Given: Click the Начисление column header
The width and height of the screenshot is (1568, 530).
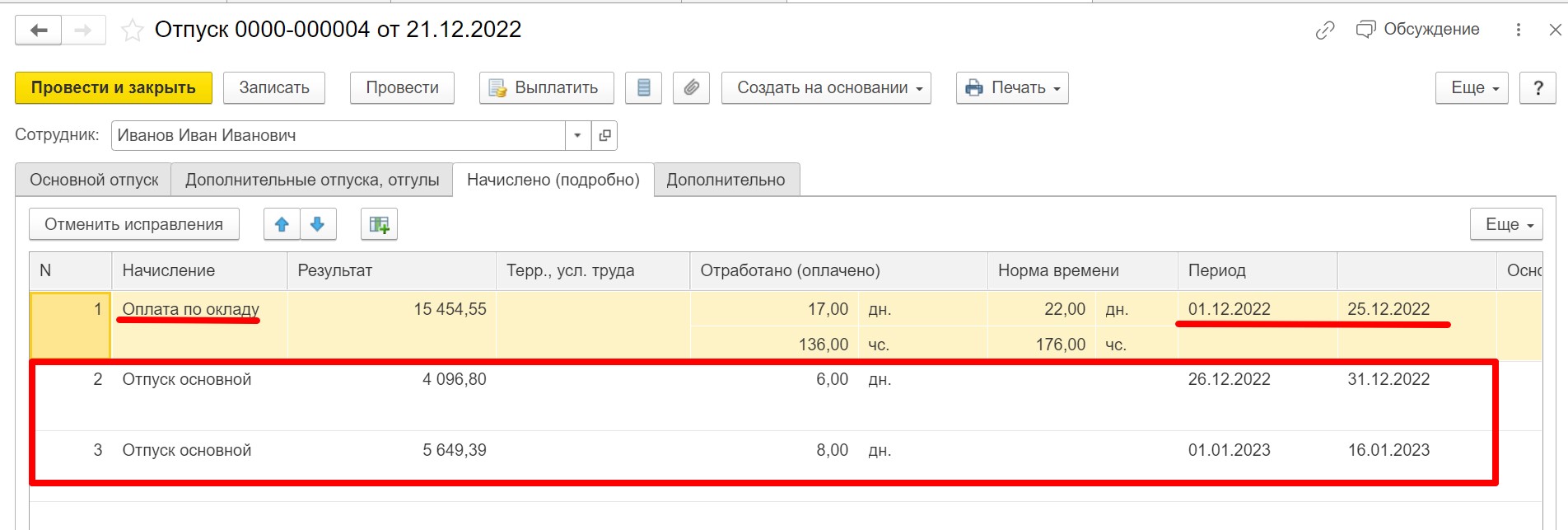Looking at the screenshot, I should point(199,270).
